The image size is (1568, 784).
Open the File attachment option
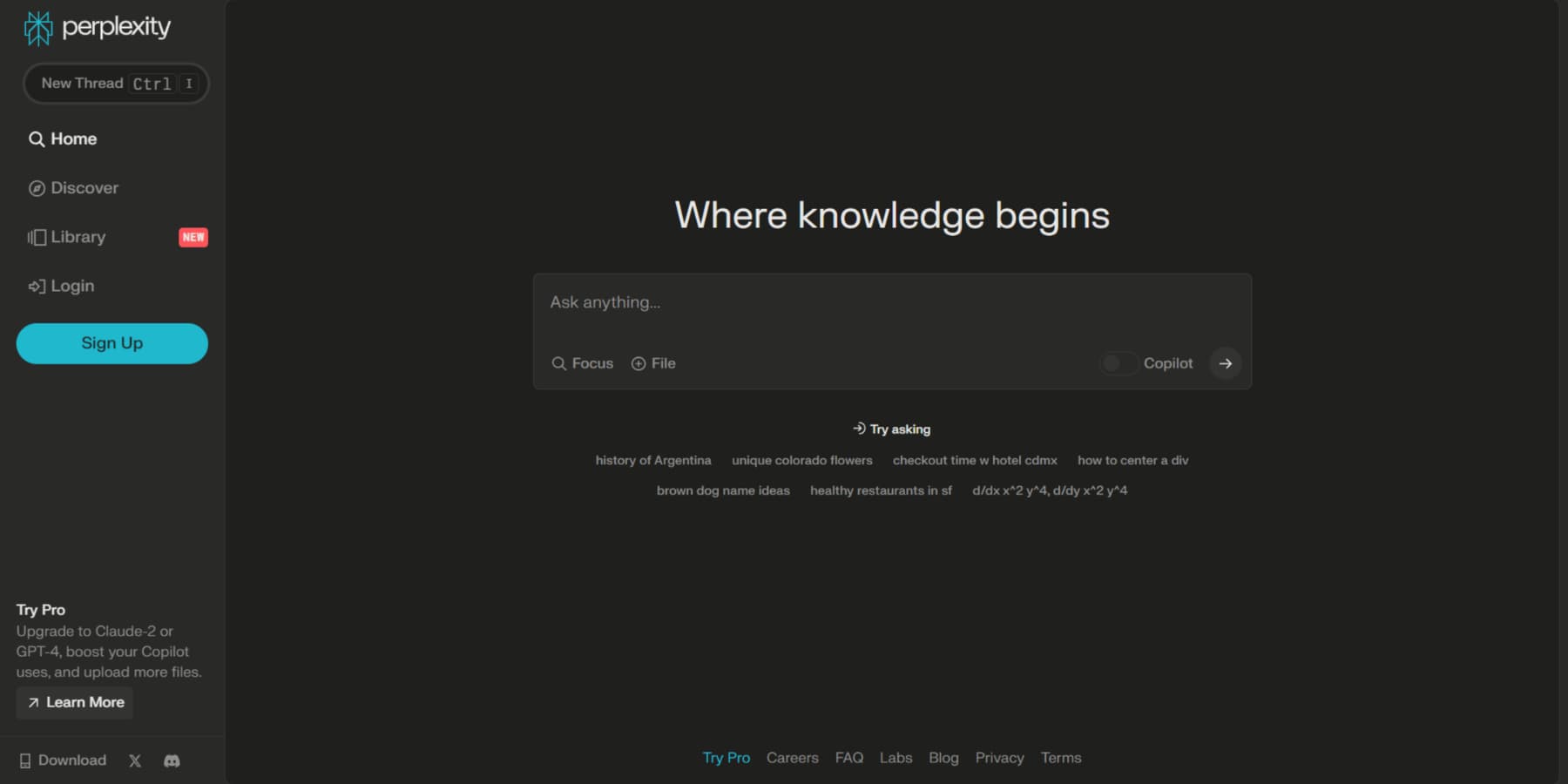tap(653, 363)
